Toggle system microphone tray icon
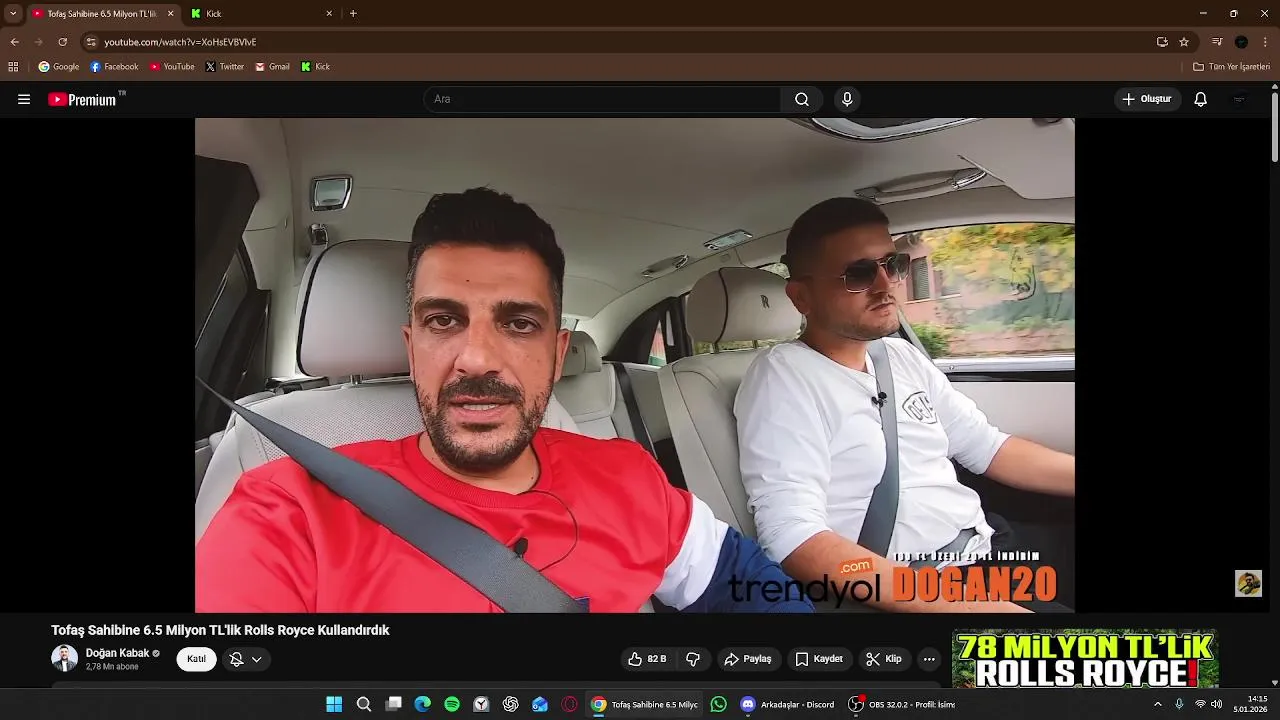This screenshot has height=720, width=1280. click(x=1179, y=704)
